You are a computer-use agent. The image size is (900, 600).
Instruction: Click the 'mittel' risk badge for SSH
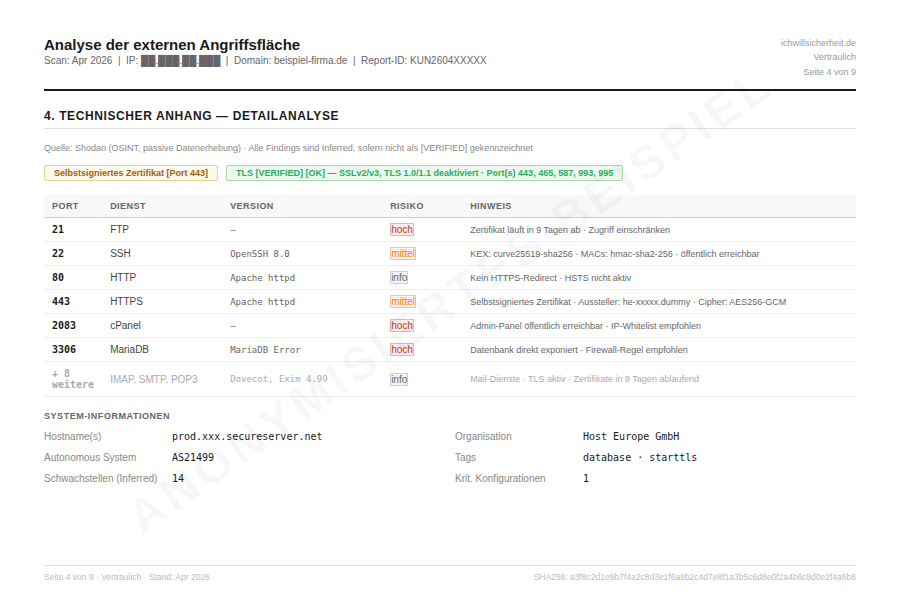[403, 254]
